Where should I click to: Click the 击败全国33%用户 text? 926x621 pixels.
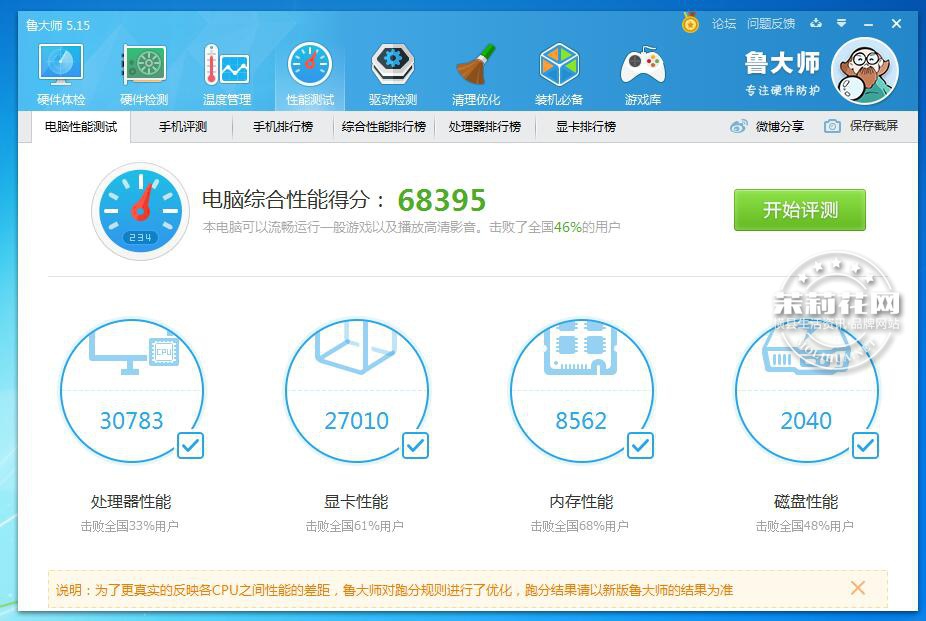129,526
